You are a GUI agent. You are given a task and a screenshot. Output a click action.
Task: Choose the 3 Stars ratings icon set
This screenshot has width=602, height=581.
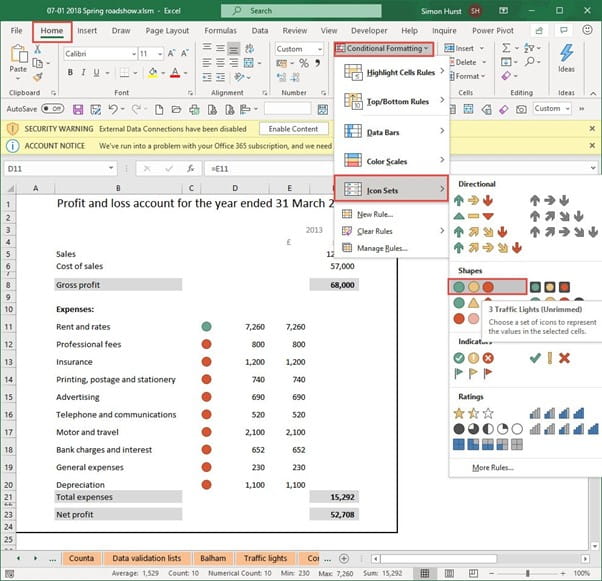pos(474,412)
